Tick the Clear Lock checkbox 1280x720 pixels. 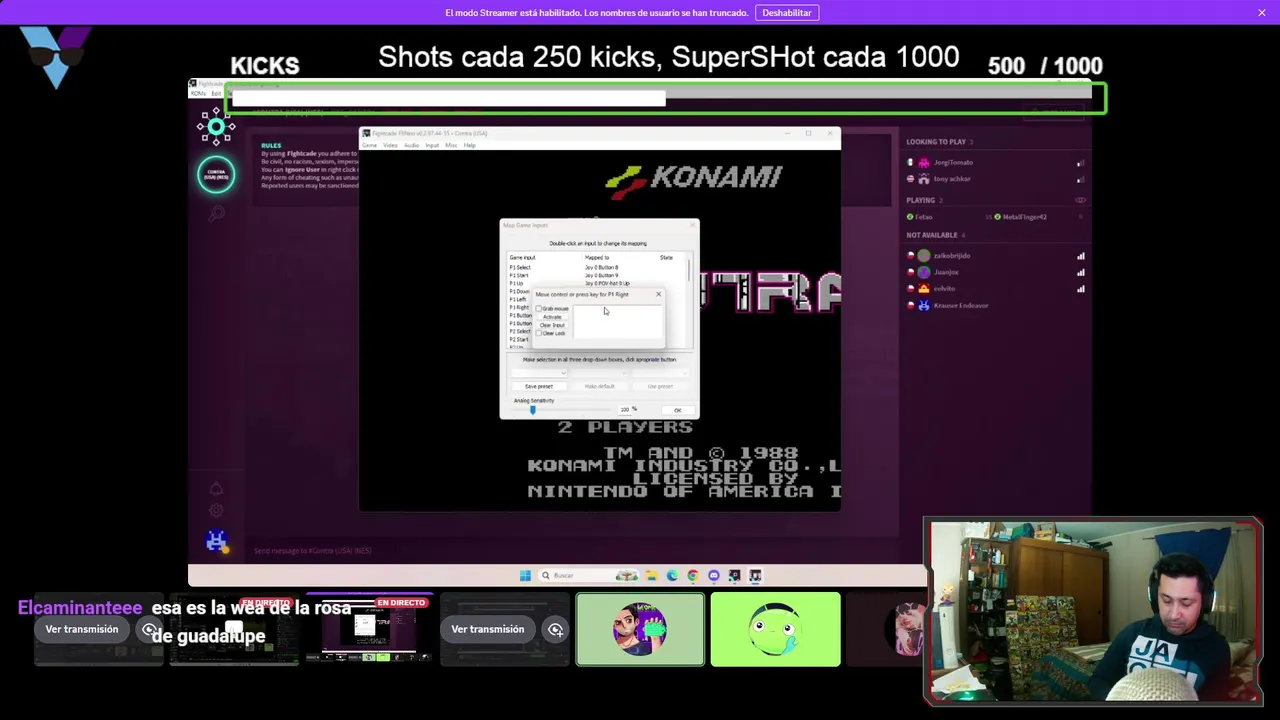coord(539,333)
